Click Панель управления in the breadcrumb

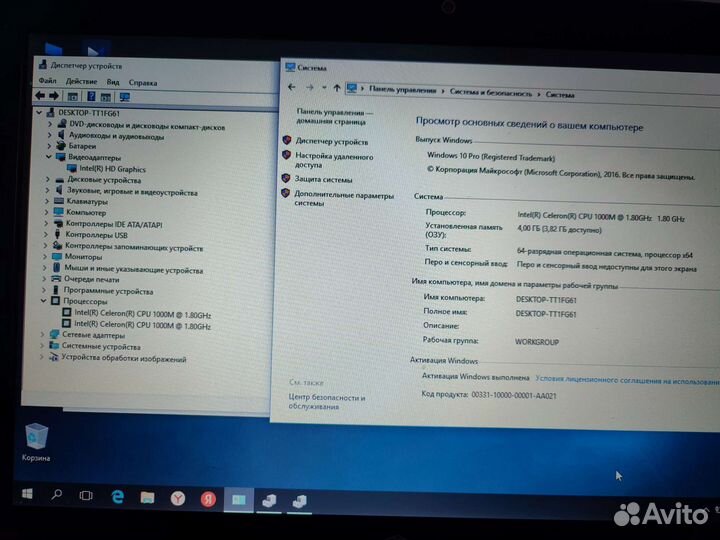(x=403, y=90)
